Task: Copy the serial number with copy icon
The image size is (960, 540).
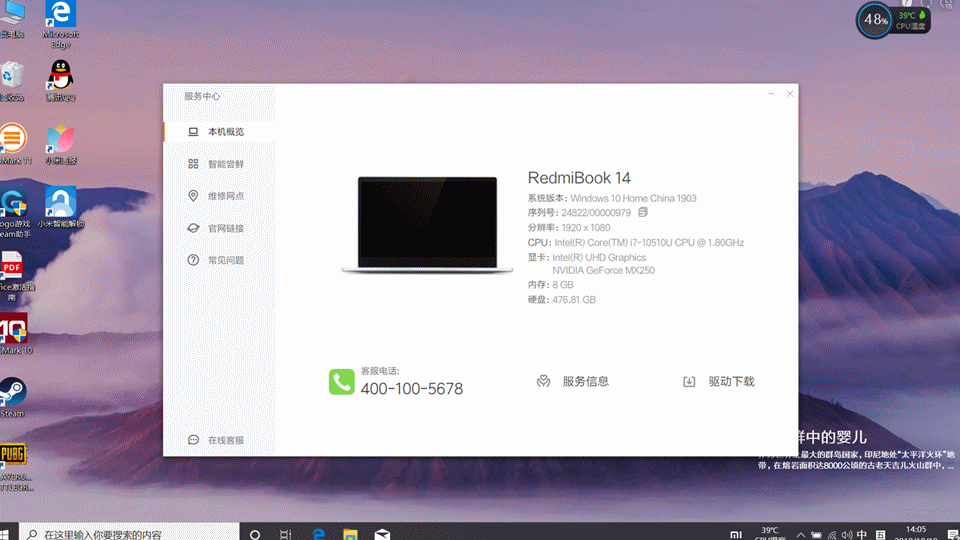Action: pyautogui.click(x=643, y=212)
